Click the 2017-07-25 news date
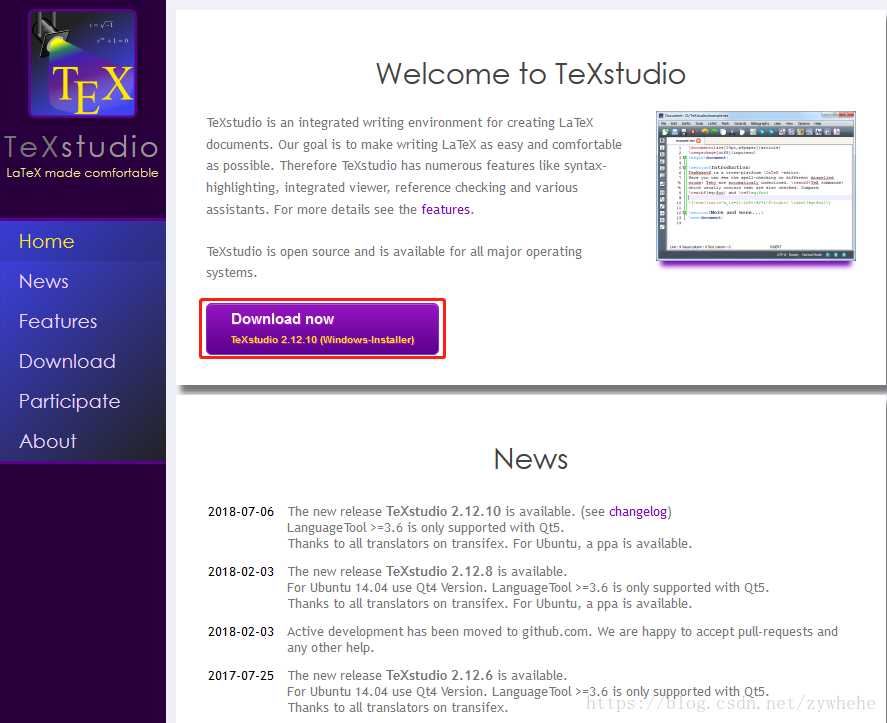 (x=240, y=675)
